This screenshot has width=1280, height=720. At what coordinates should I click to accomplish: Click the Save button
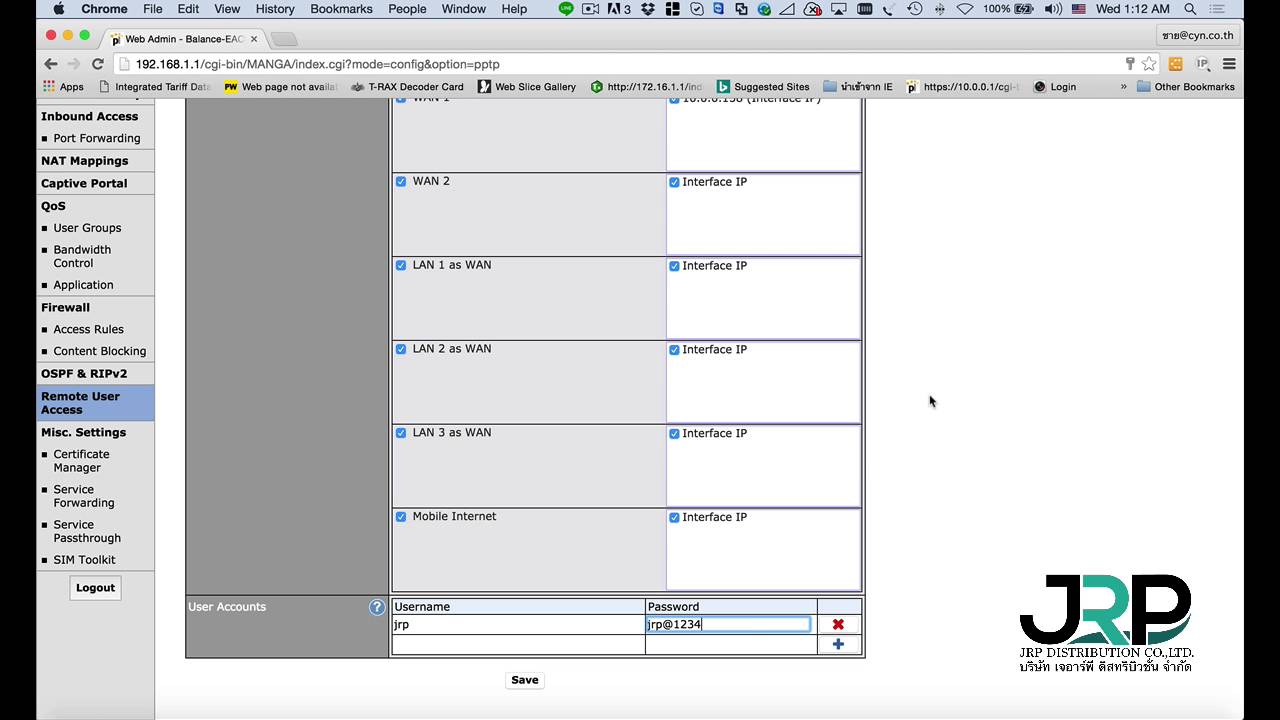(525, 680)
